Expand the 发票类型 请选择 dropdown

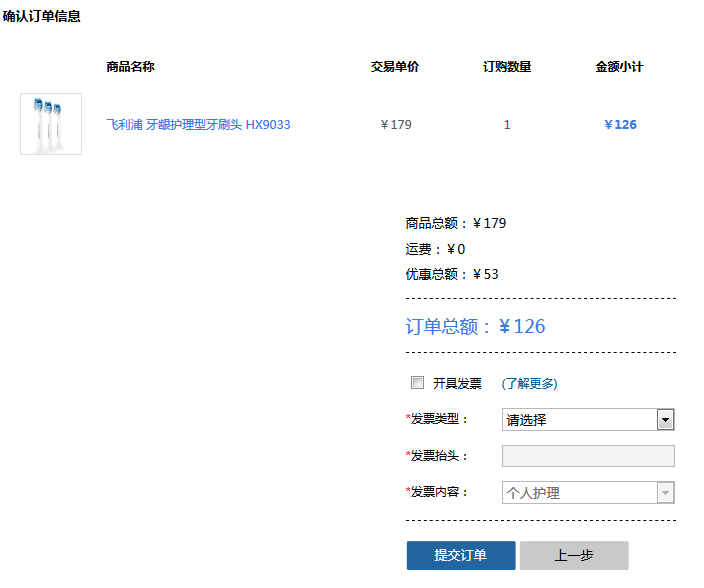pos(588,420)
